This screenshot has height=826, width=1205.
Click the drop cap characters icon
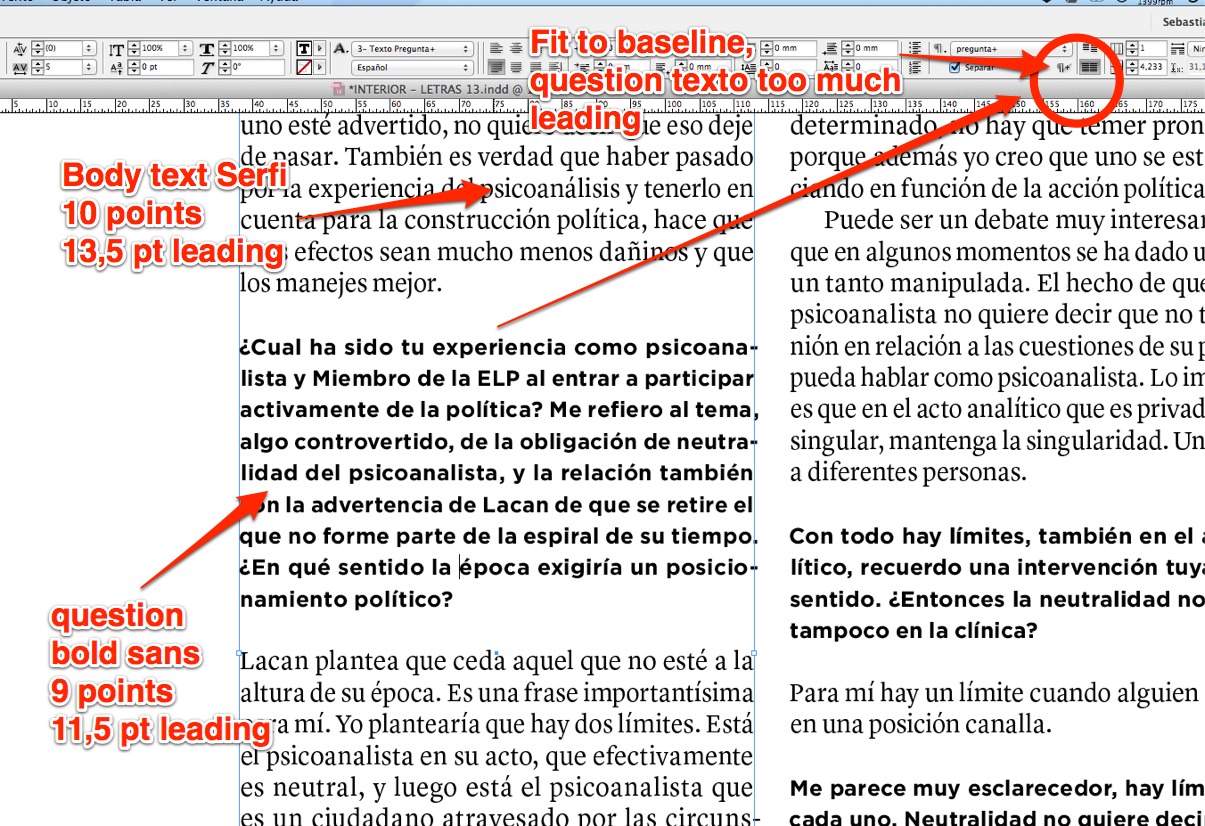tap(830, 67)
